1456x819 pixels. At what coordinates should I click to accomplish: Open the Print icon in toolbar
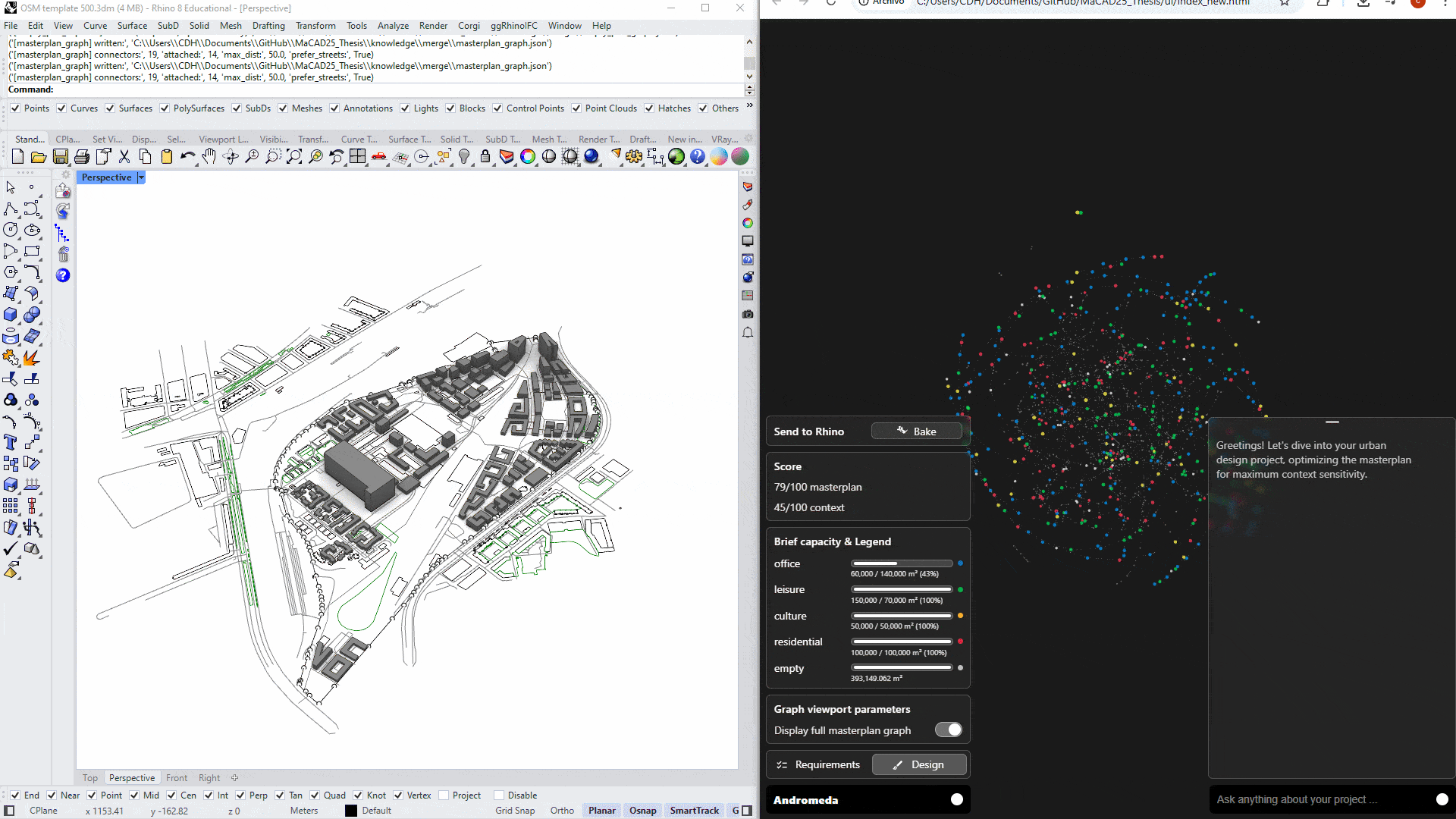[x=82, y=157]
